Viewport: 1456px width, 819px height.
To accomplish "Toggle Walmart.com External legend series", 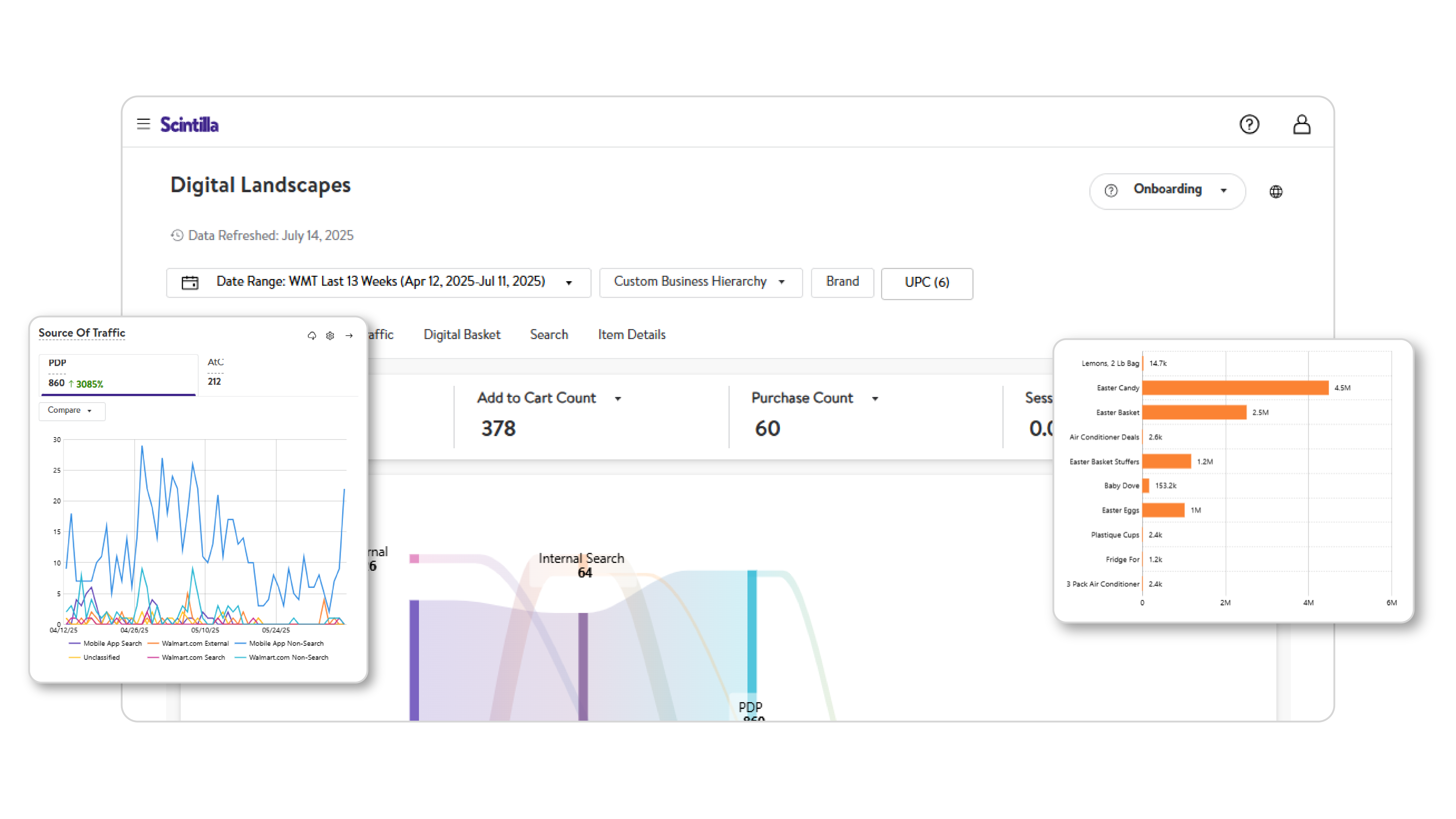I will (x=188, y=643).
